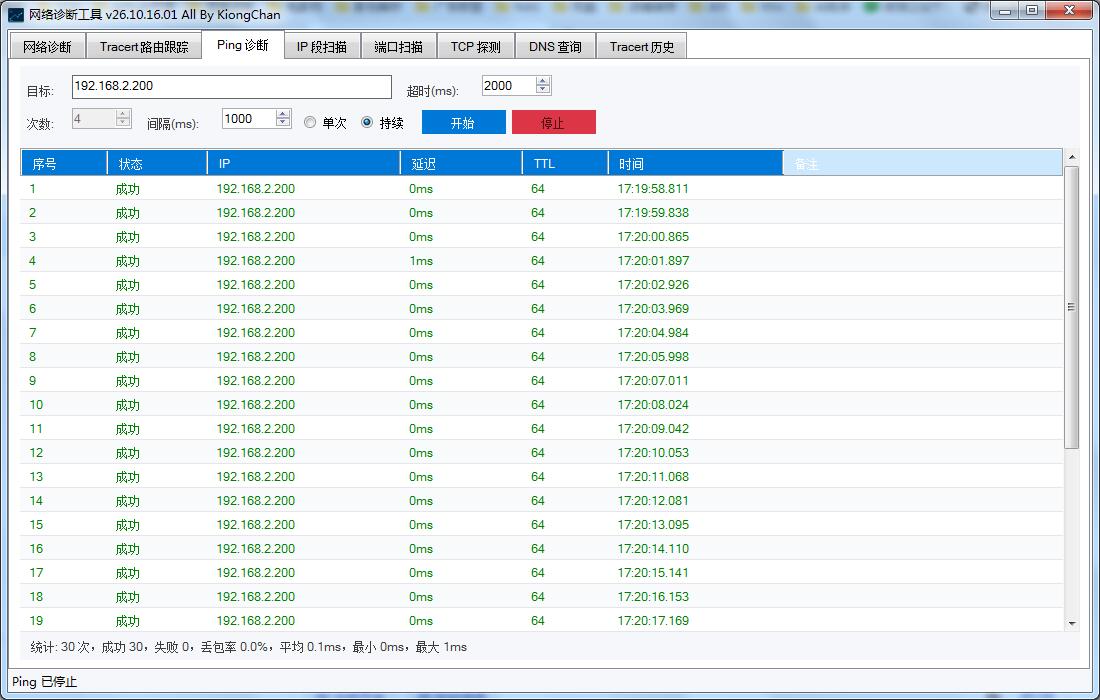Screen dimensions: 1100x700
Task: Increase the 超时 timeout spinner
Action: pos(543,81)
